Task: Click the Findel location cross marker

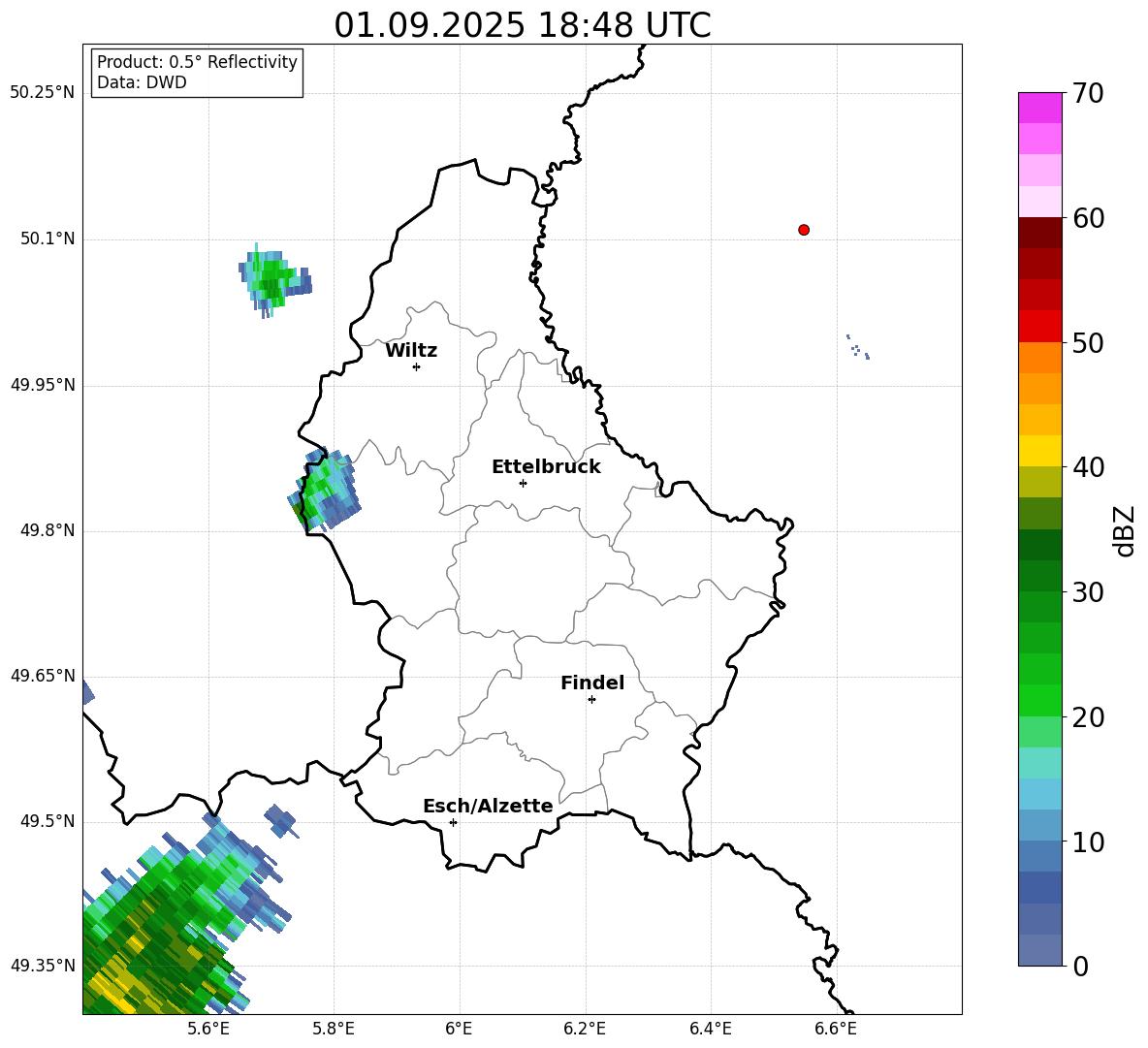Action: coord(591,699)
